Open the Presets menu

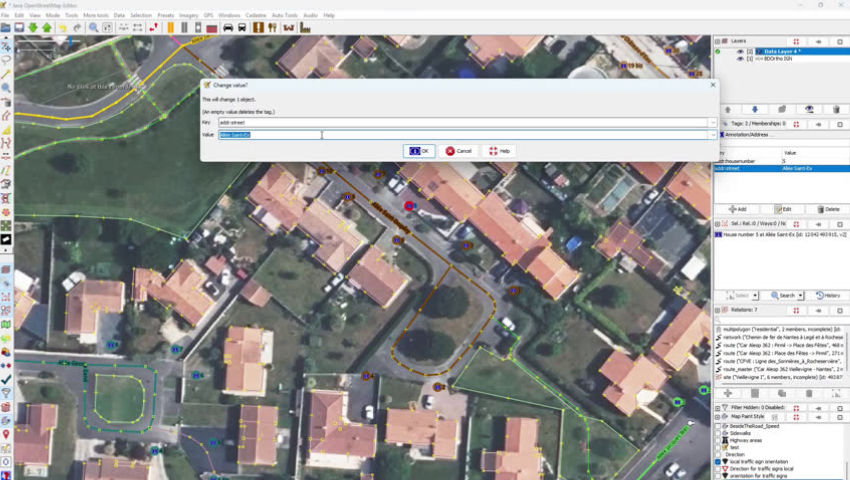165,16
